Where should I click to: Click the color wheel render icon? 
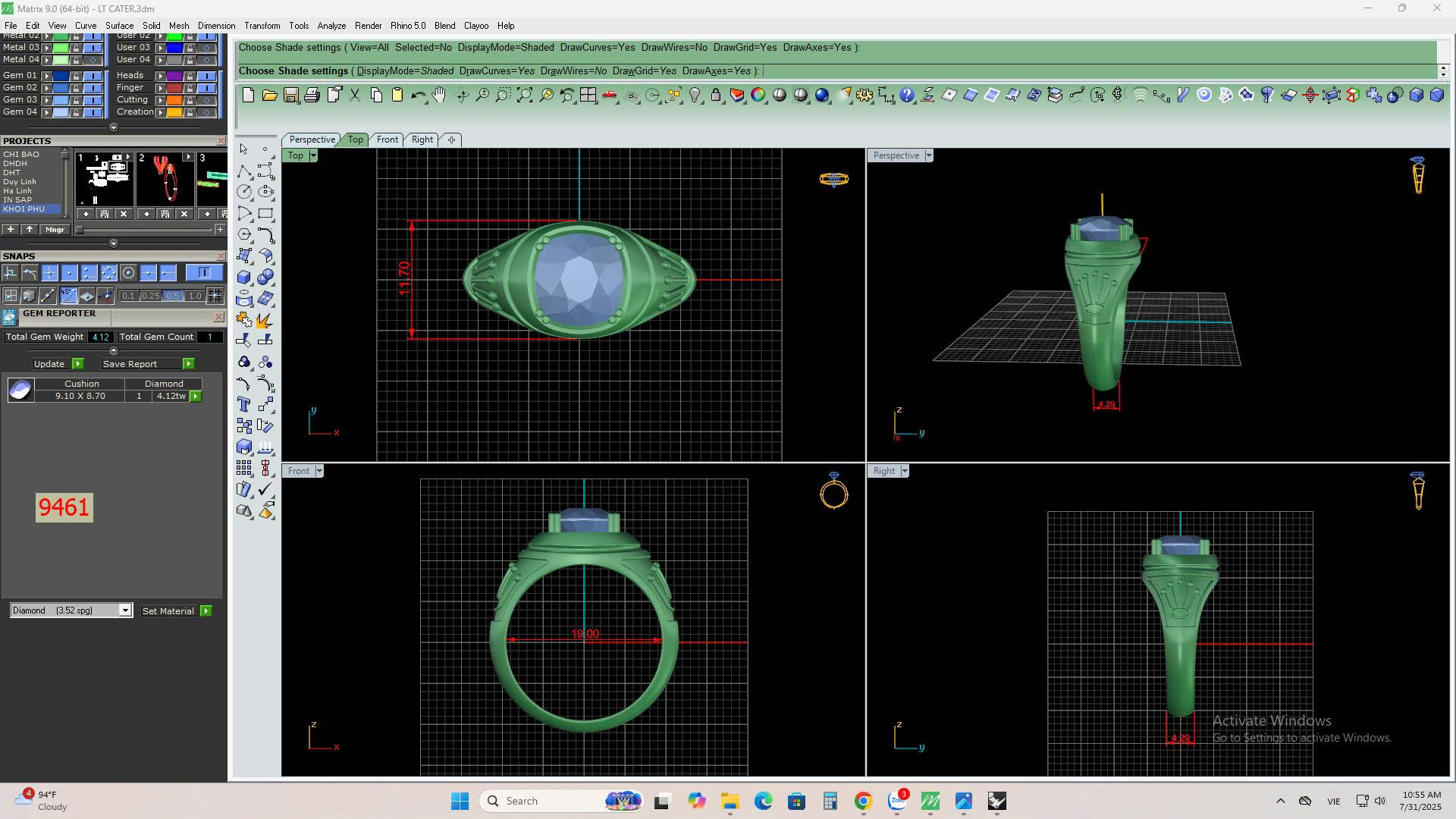[758, 96]
